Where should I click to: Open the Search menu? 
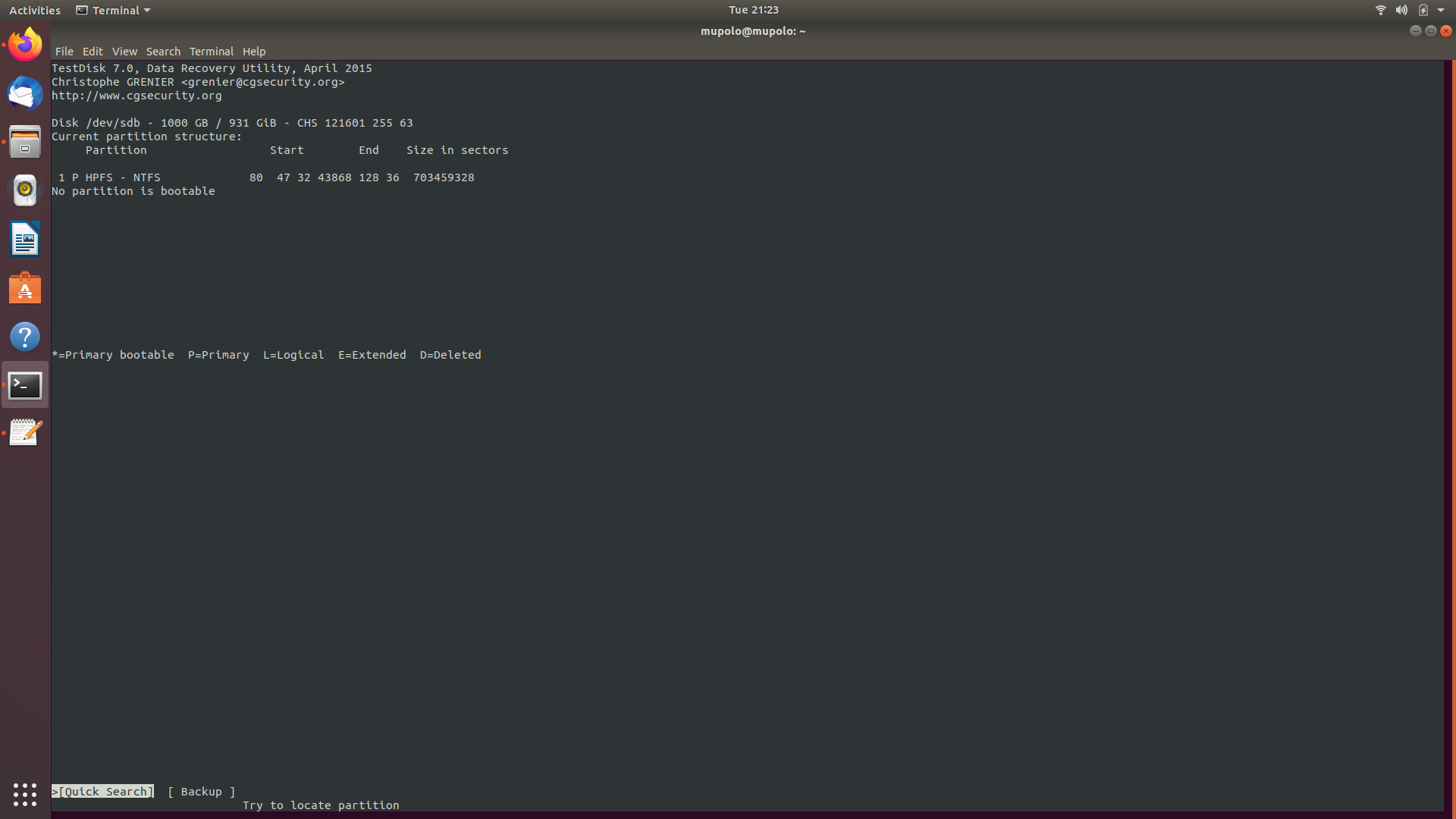(163, 51)
